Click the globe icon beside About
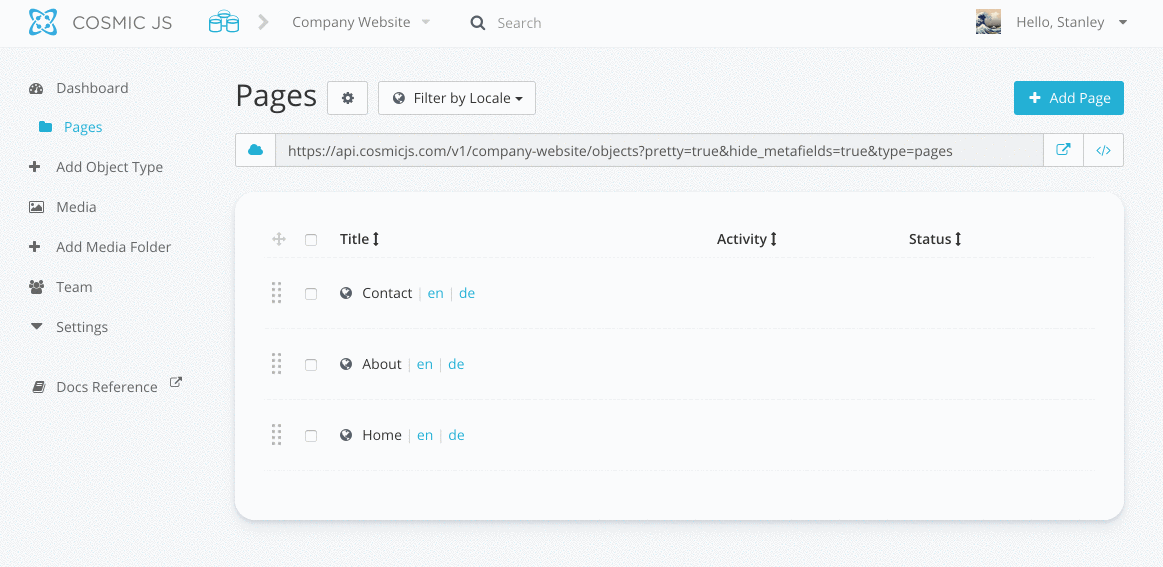Image resolution: width=1163 pixels, height=567 pixels. (x=346, y=364)
